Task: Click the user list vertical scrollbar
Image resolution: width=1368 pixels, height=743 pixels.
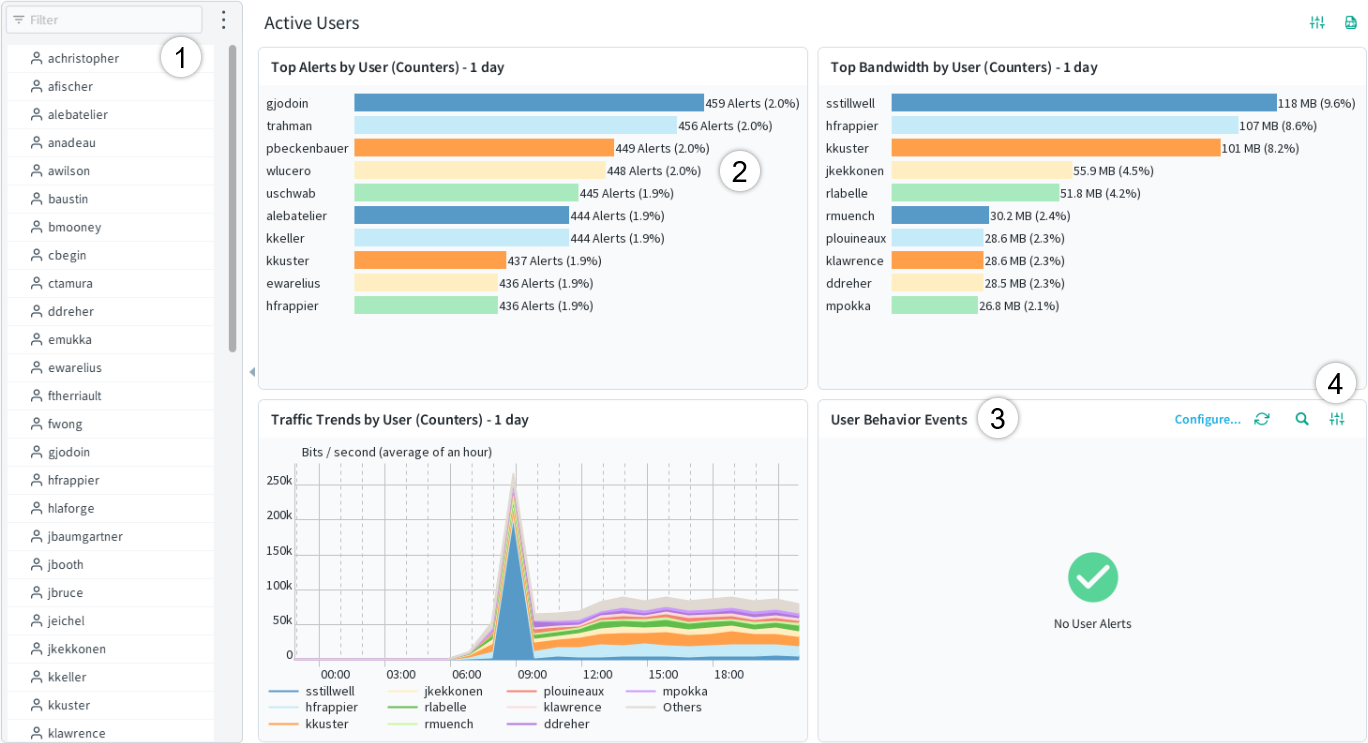Action: tap(233, 198)
